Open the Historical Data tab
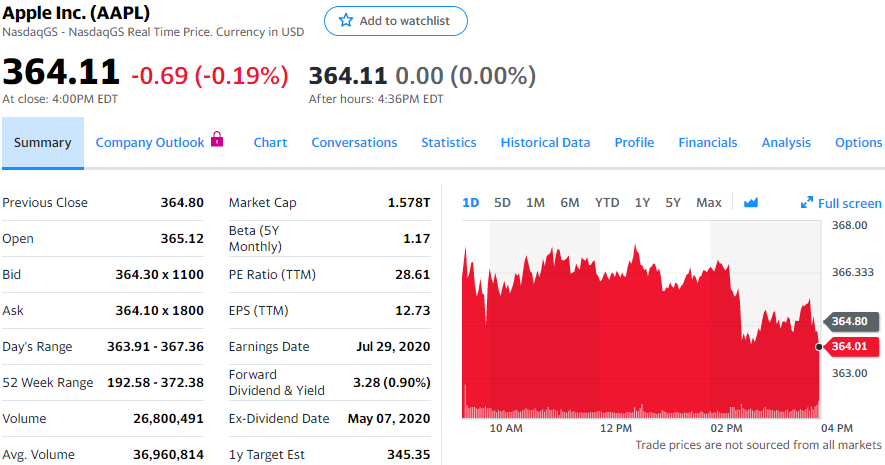 point(545,143)
